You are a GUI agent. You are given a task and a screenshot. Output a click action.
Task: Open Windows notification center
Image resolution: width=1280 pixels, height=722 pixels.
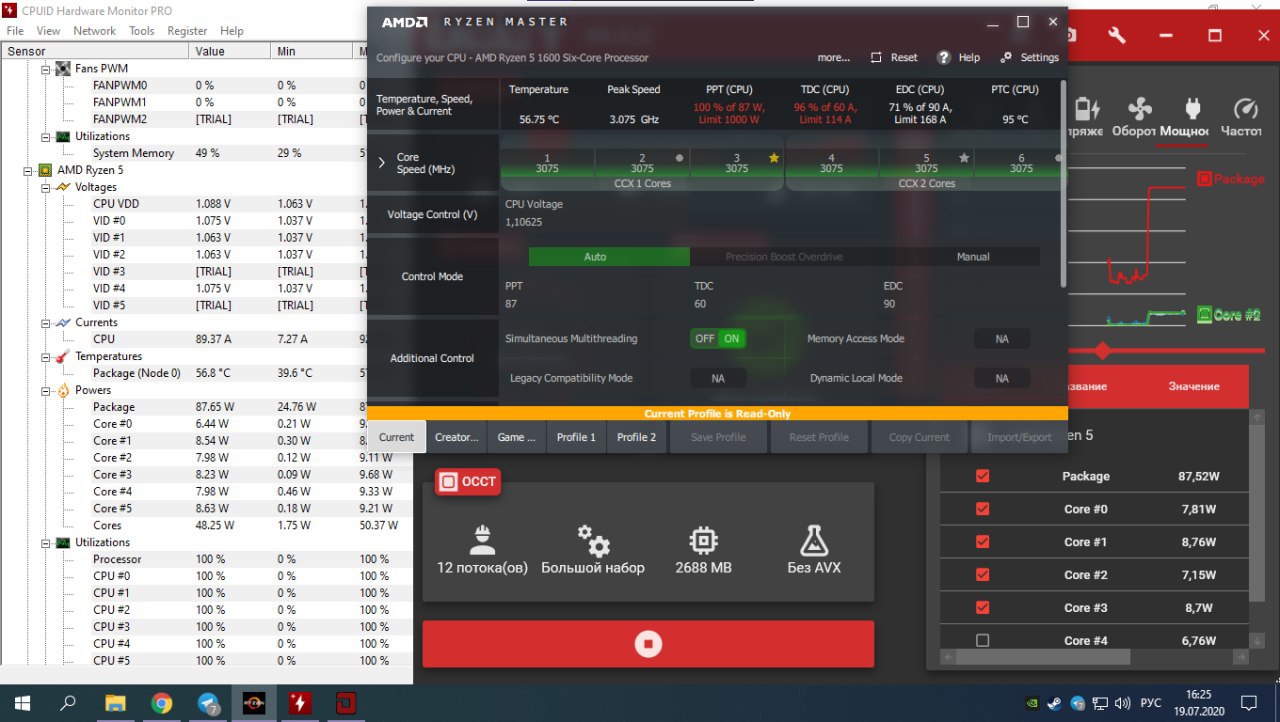(x=1248, y=702)
